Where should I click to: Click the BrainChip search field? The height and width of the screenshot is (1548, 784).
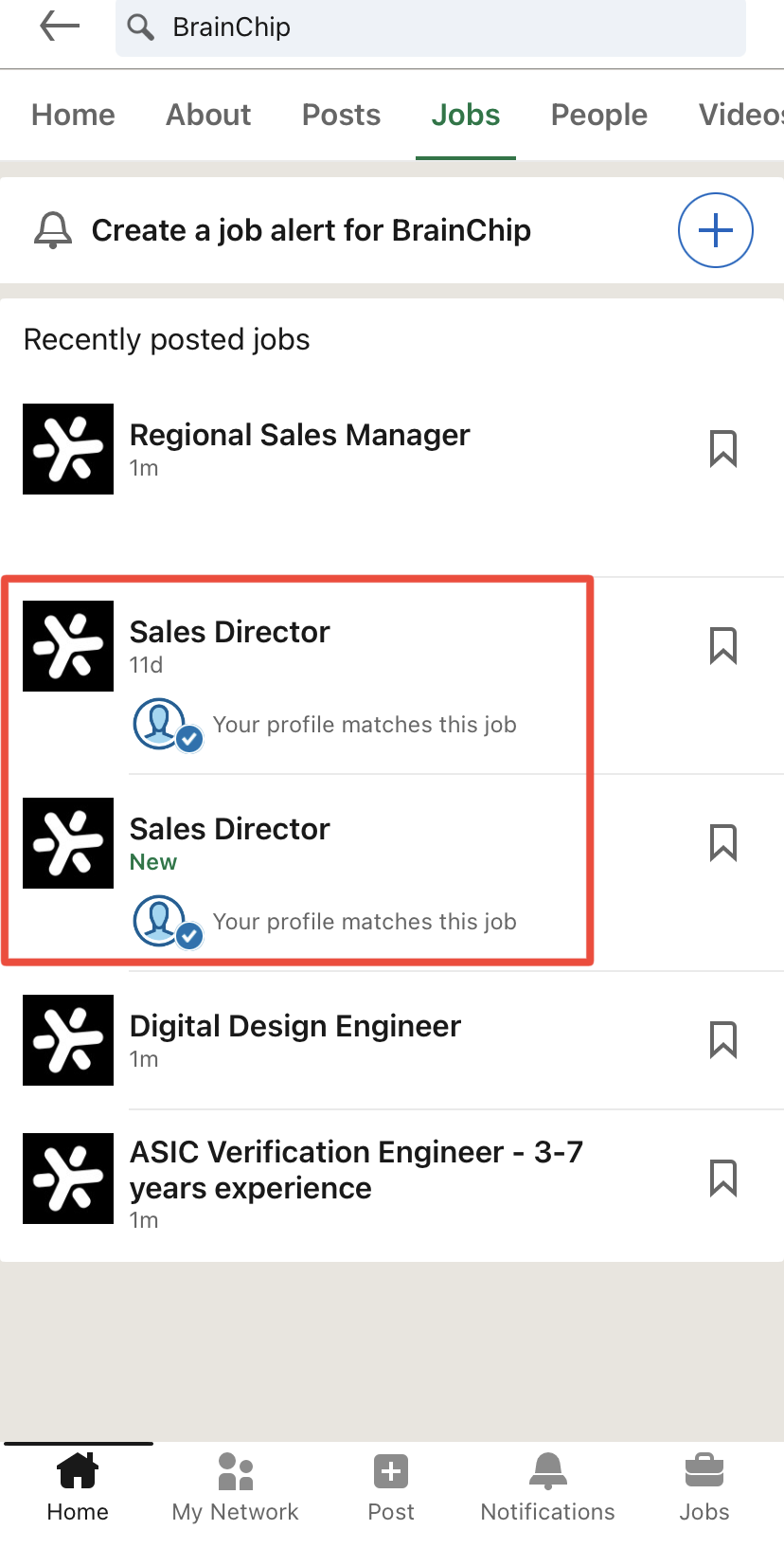pyautogui.click(x=431, y=27)
